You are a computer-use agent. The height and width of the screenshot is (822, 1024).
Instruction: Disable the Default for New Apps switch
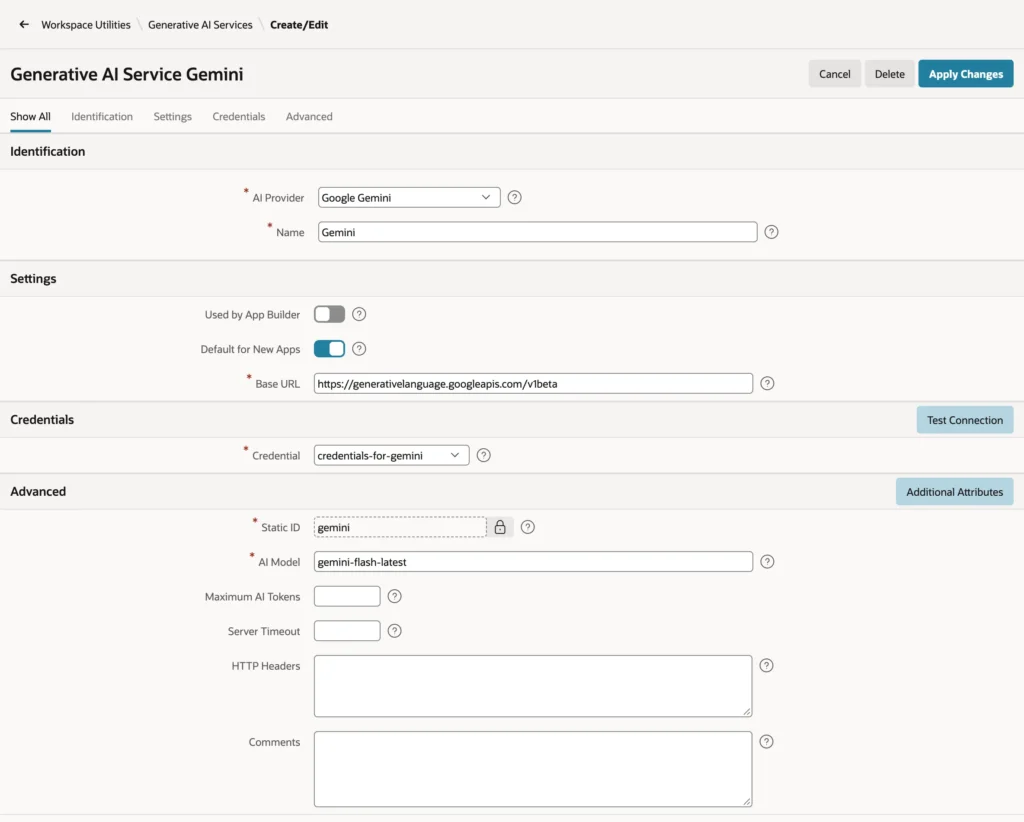[x=329, y=349]
